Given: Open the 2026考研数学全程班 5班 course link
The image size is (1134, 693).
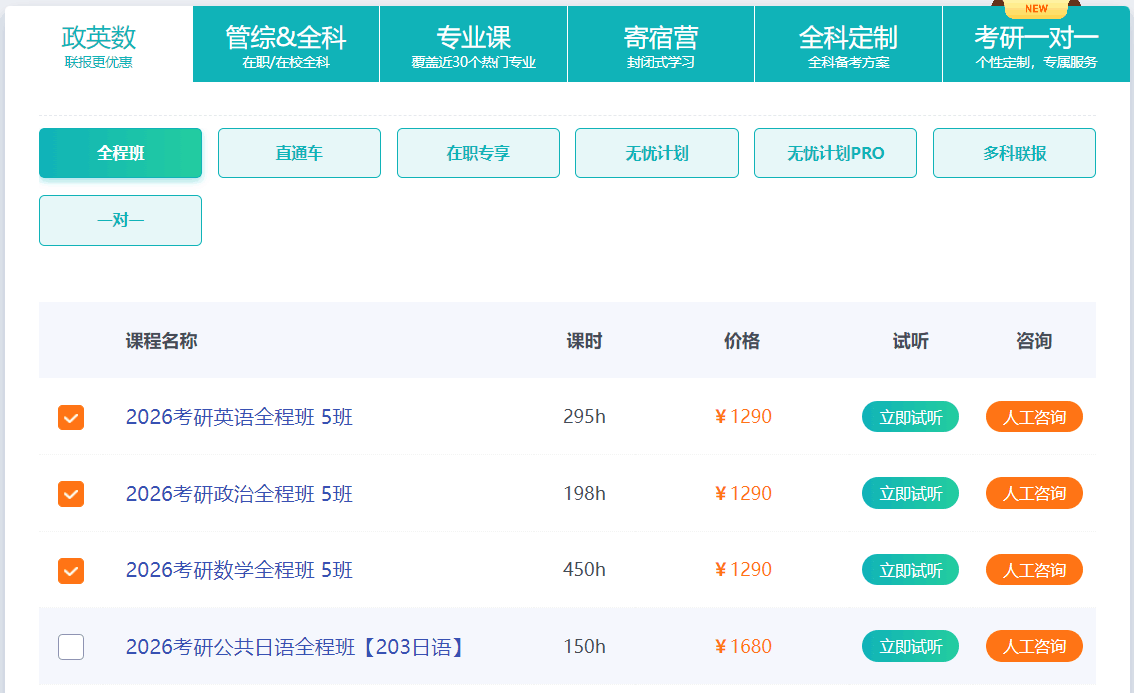Looking at the screenshot, I should (x=239, y=570).
